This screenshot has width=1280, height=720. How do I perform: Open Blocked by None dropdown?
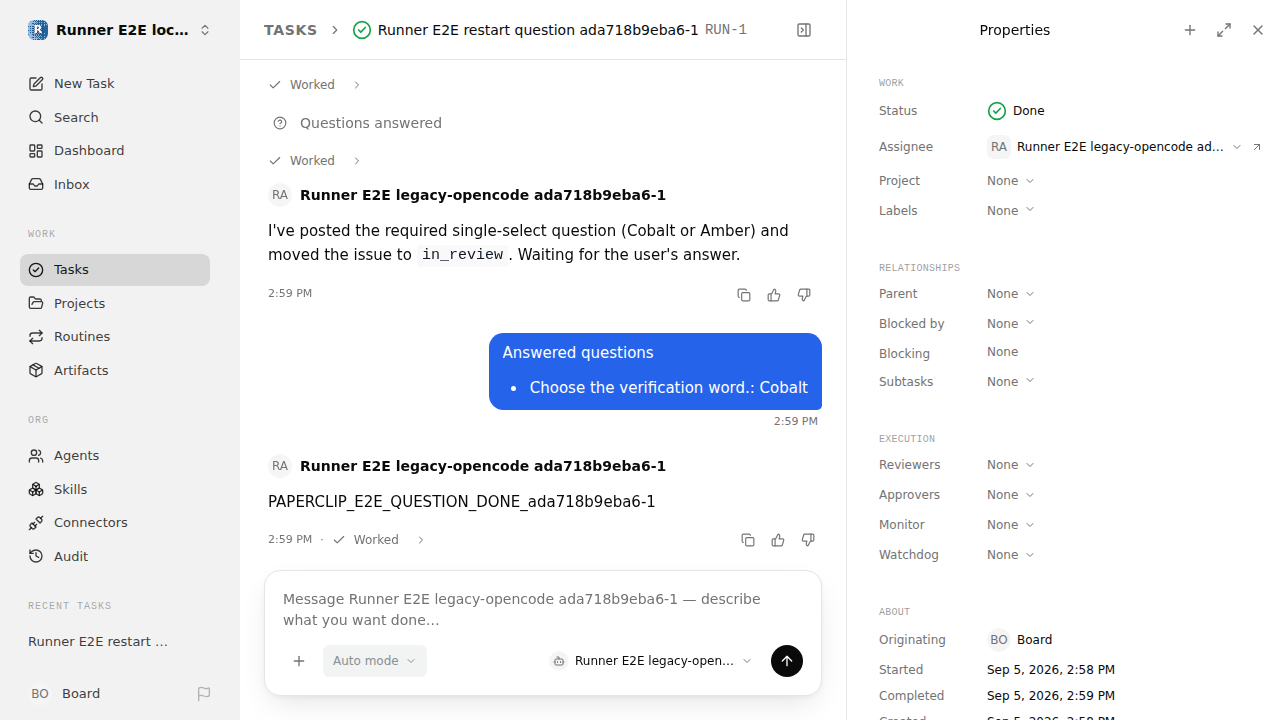point(1011,324)
